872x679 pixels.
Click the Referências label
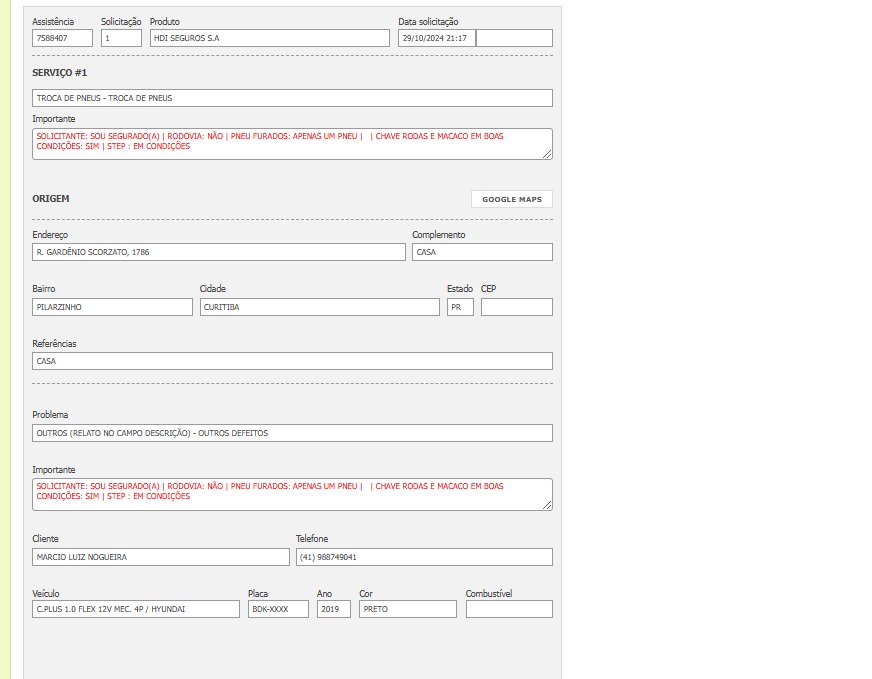click(x=54, y=344)
